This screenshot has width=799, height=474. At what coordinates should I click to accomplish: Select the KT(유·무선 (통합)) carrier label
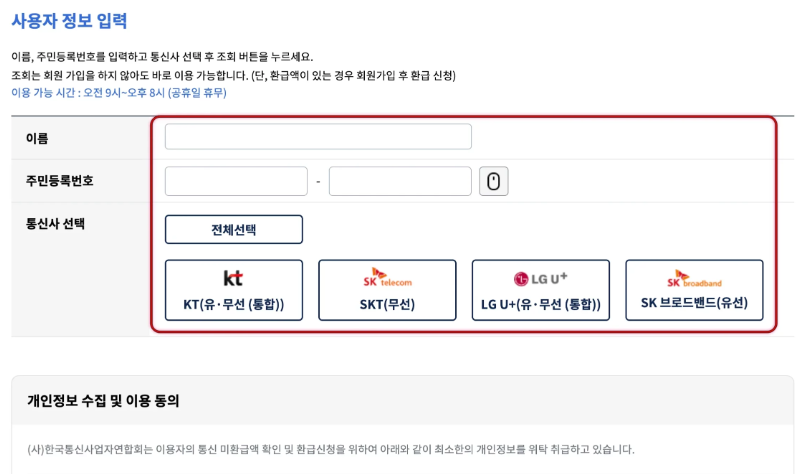(x=233, y=304)
